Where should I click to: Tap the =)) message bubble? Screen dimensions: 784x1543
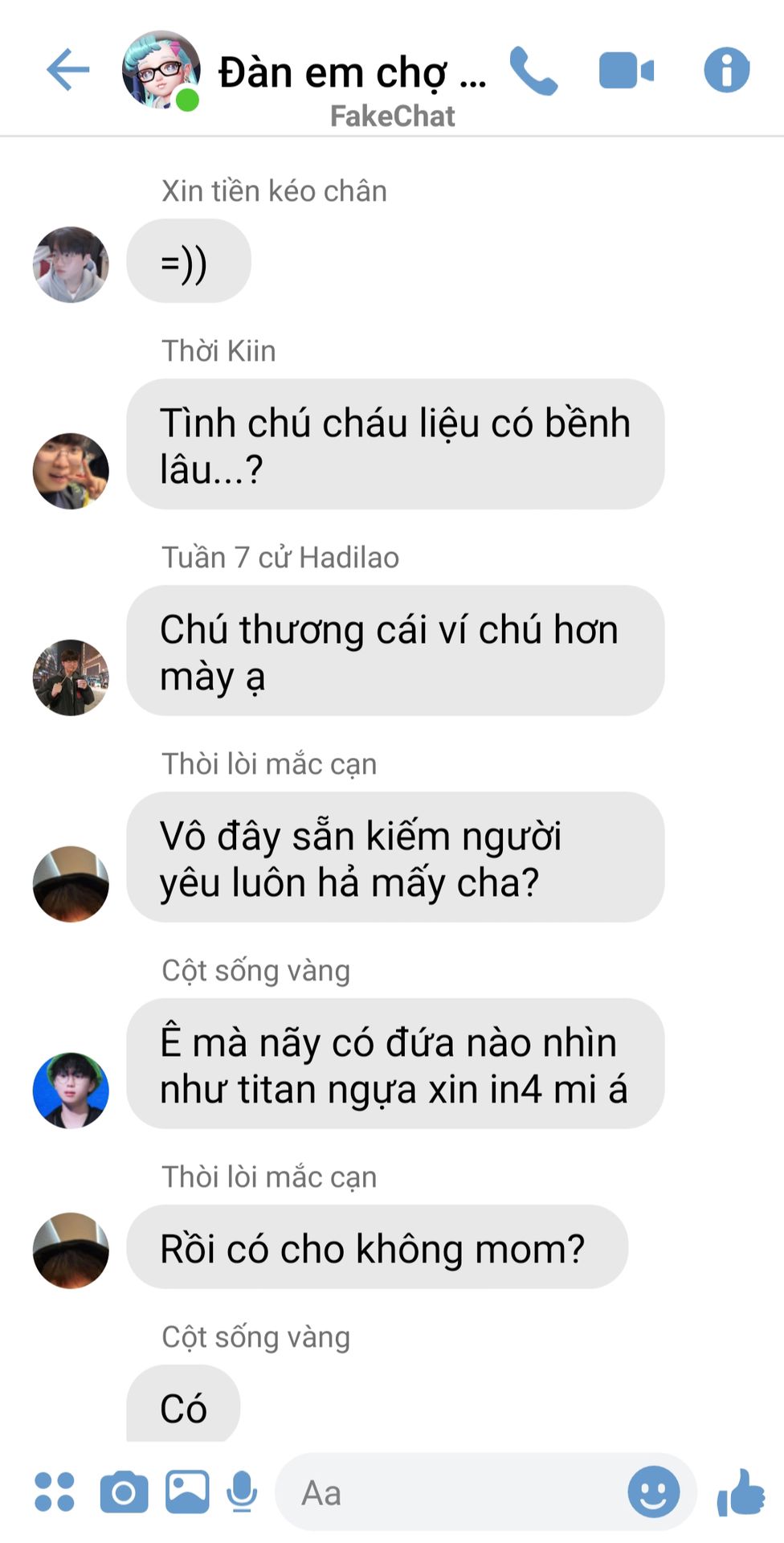pyautogui.click(x=189, y=262)
